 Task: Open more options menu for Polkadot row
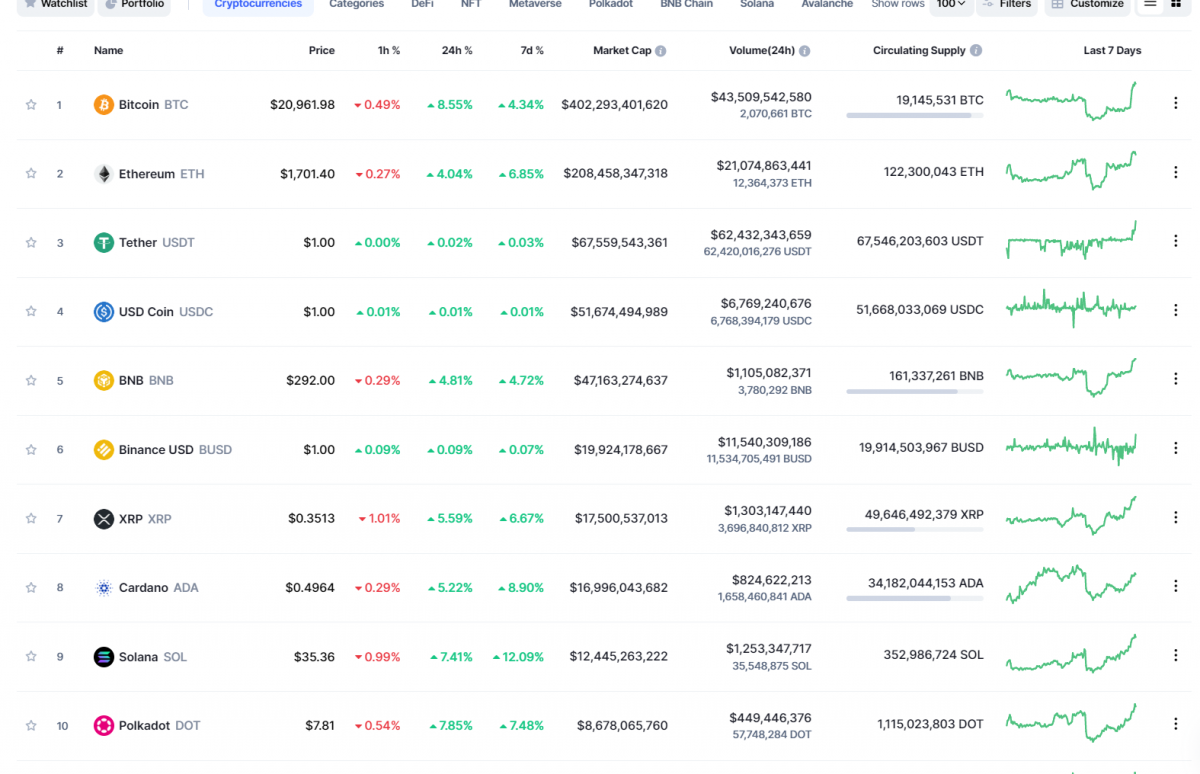click(x=1176, y=724)
